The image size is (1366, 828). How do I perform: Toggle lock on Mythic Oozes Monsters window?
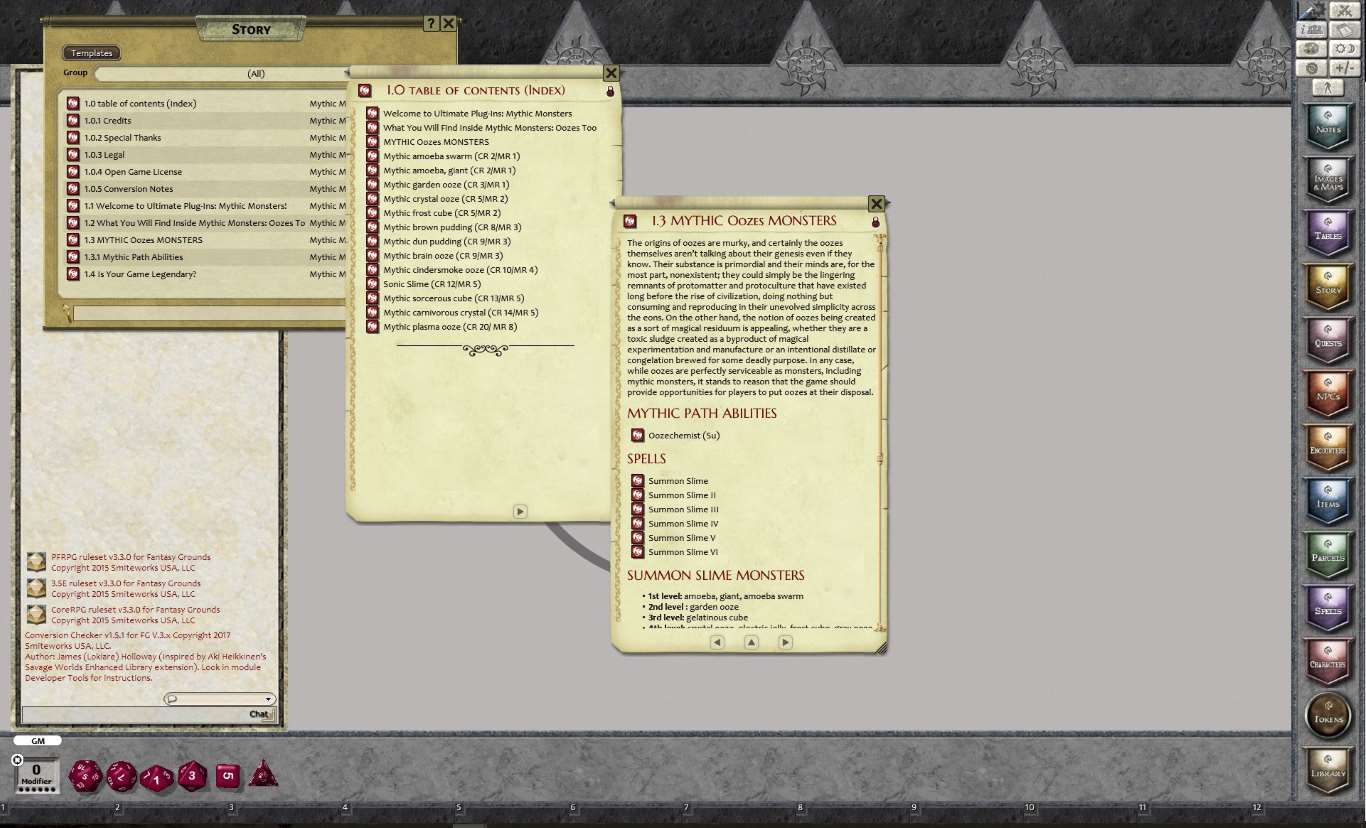(x=875, y=222)
